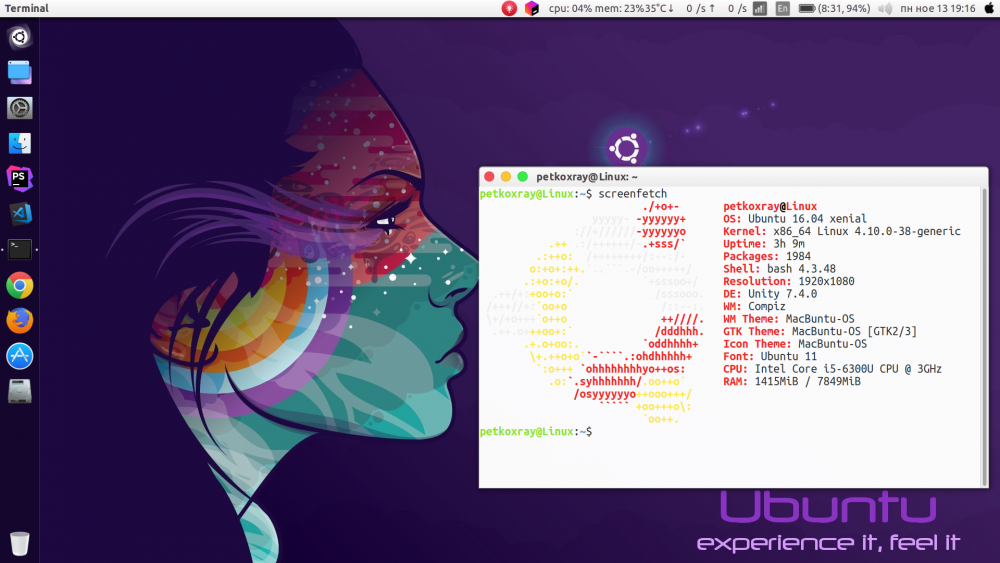Open the network signal bars indicator

760,8
